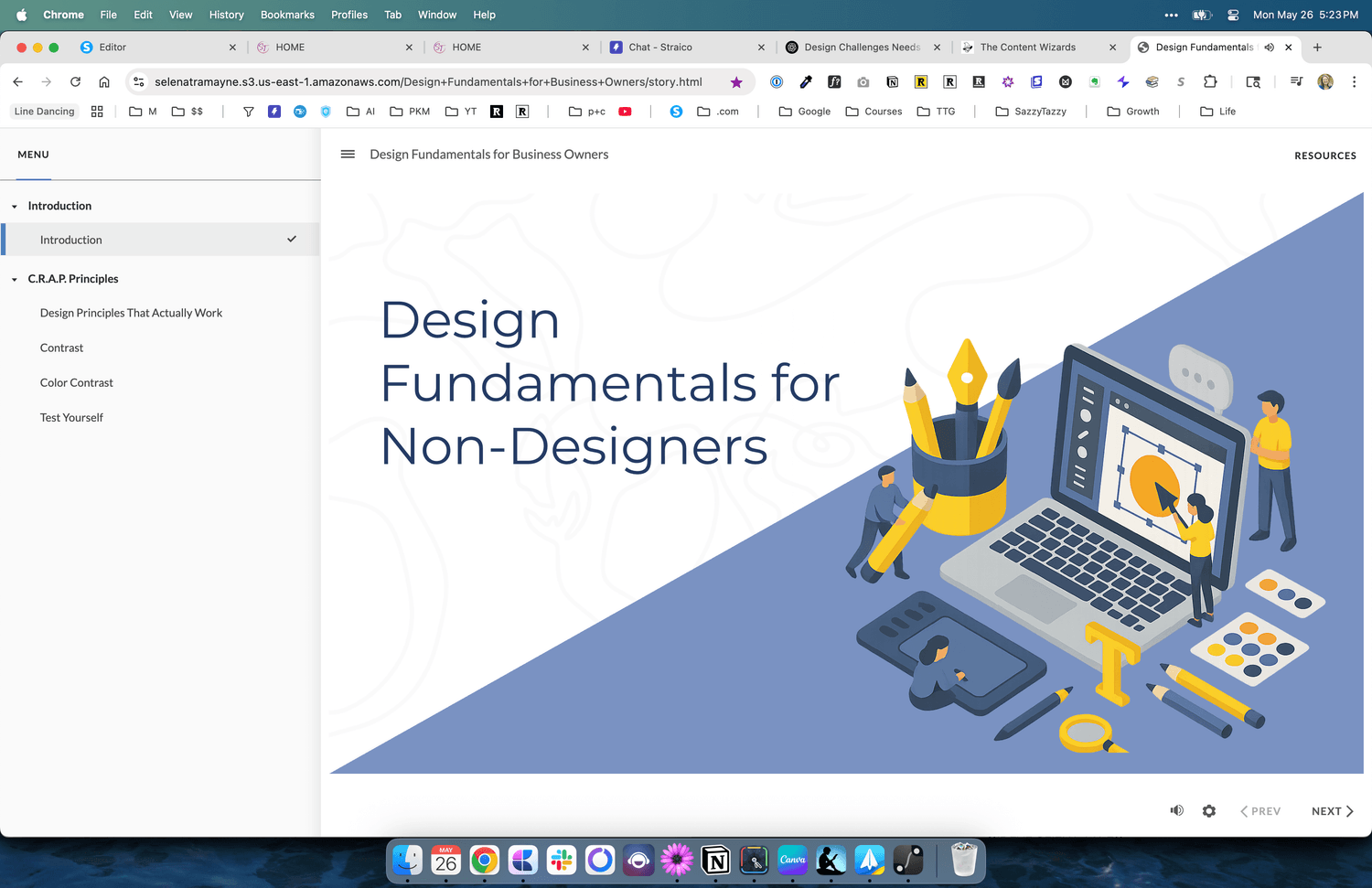This screenshot has height=888, width=1372.
Task: Click the address bar URL field
Action: [428, 82]
